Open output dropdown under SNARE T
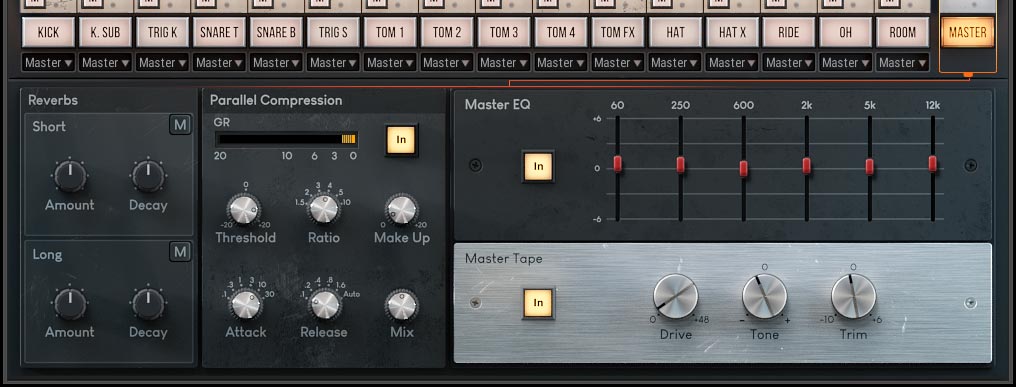The image size is (1016, 387). tap(219, 63)
